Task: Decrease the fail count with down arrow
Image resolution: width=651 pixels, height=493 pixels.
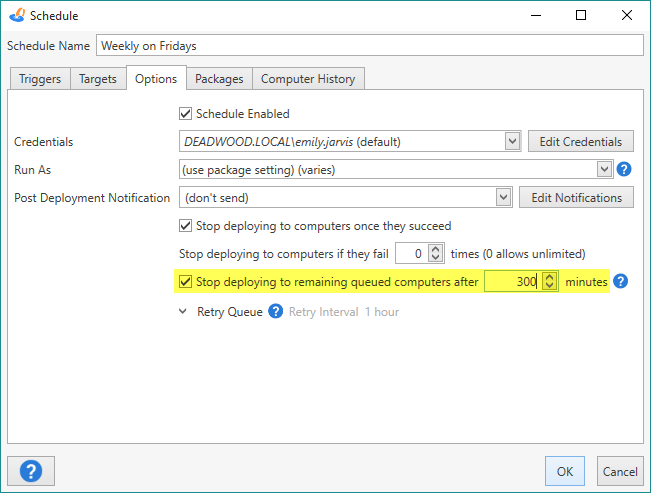Action: pyautogui.click(x=436, y=258)
